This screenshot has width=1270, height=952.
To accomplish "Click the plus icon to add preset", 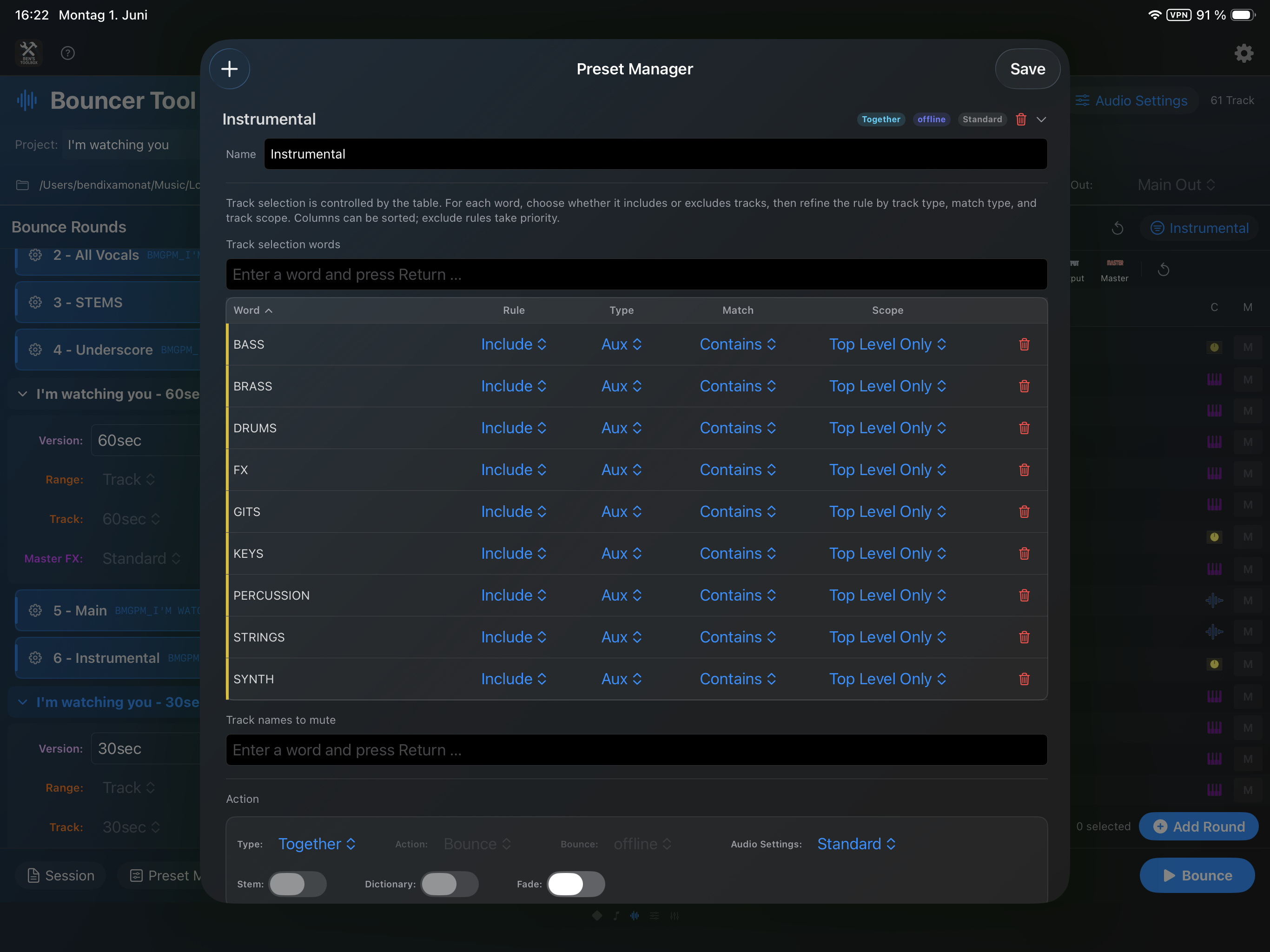I will tap(230, 69).
